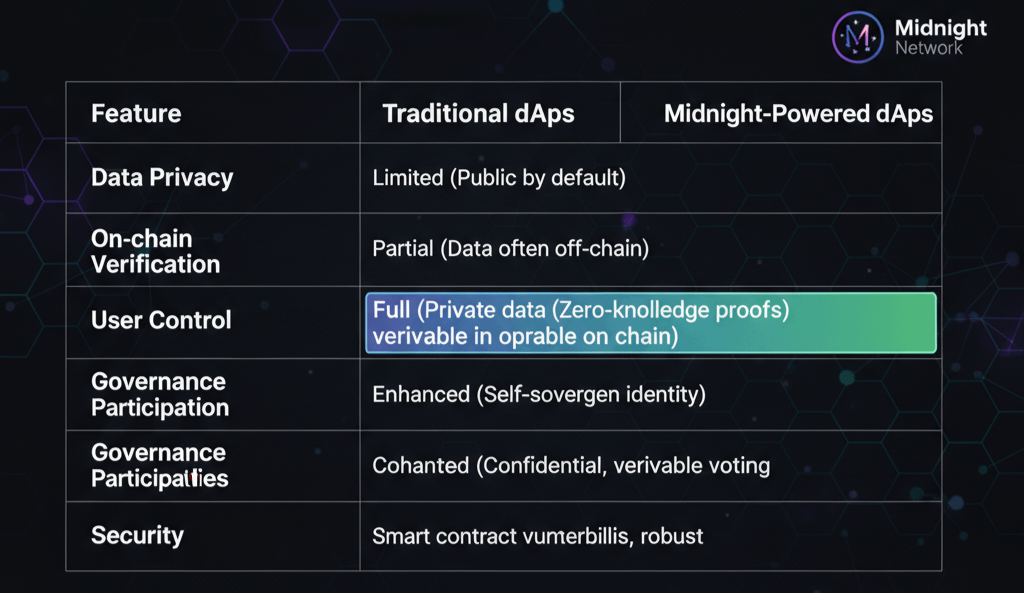Image resolution: width=1024 pixels, height=593 pixels.
Task: Click the User Control row label
Action: 161,320
